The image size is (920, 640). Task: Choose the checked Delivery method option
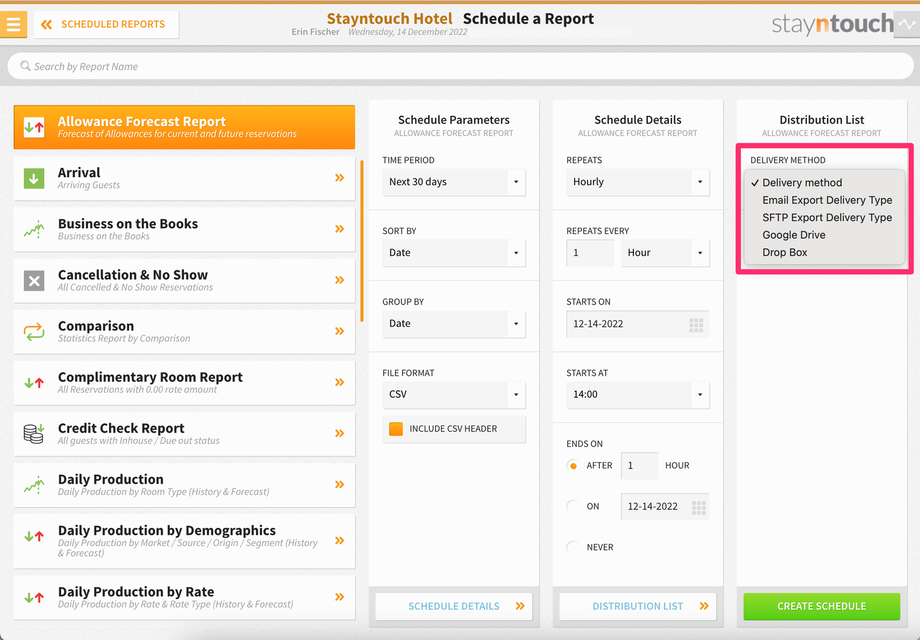coord(824,182)
